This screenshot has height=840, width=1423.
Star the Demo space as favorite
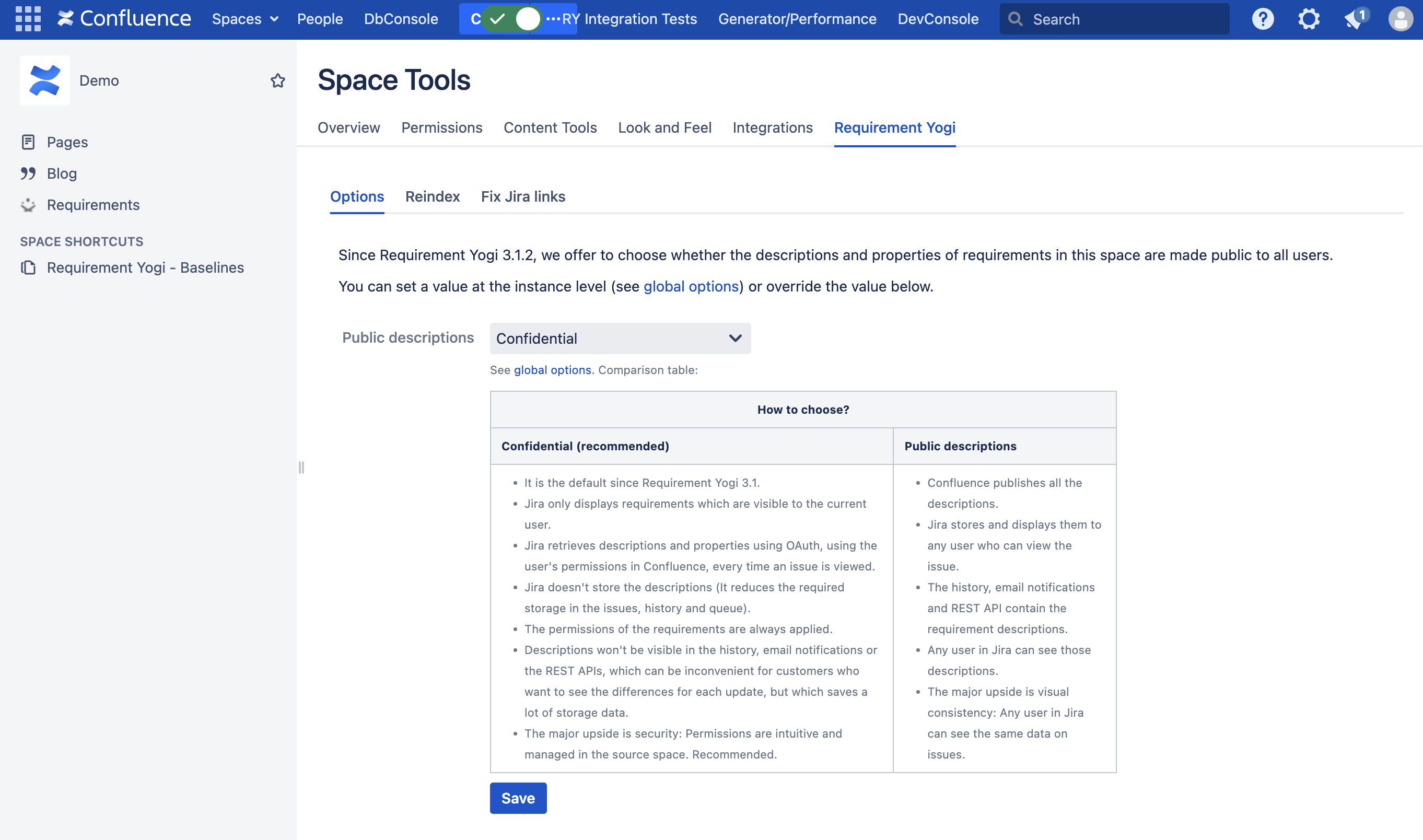pyautogui.click(x=277, y=80)
